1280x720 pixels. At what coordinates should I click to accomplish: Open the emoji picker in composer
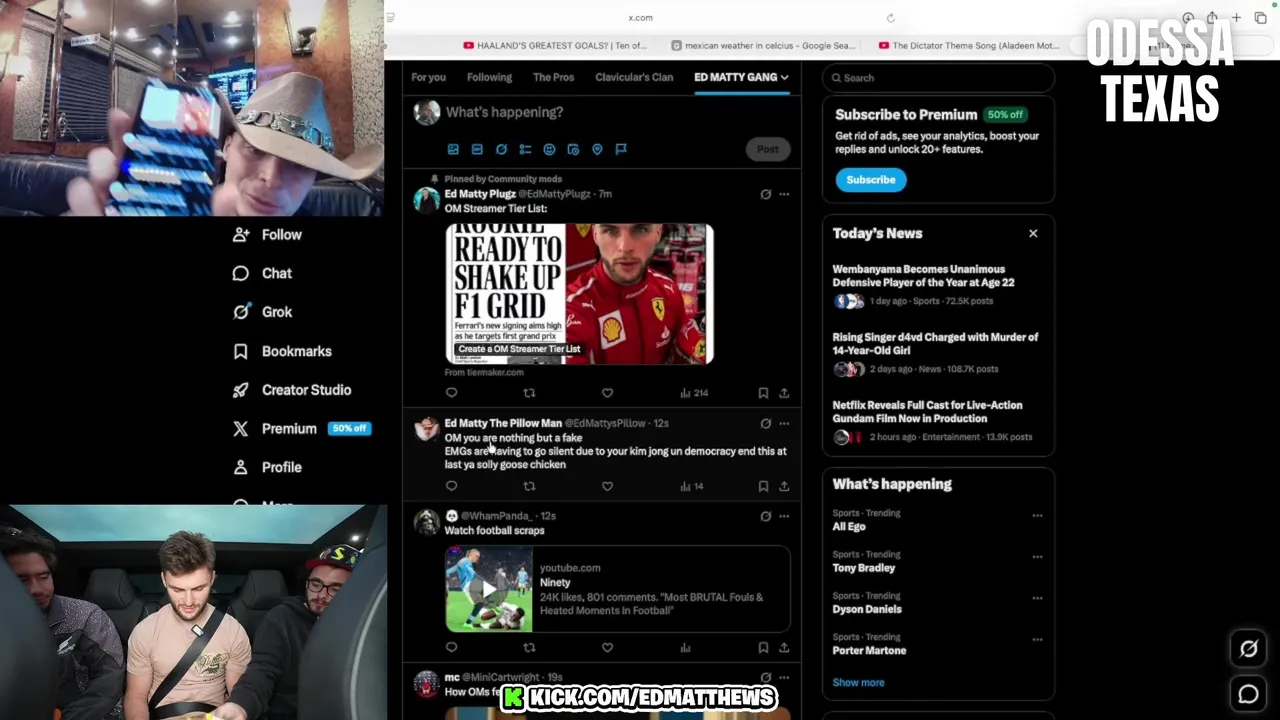point(549,149)
